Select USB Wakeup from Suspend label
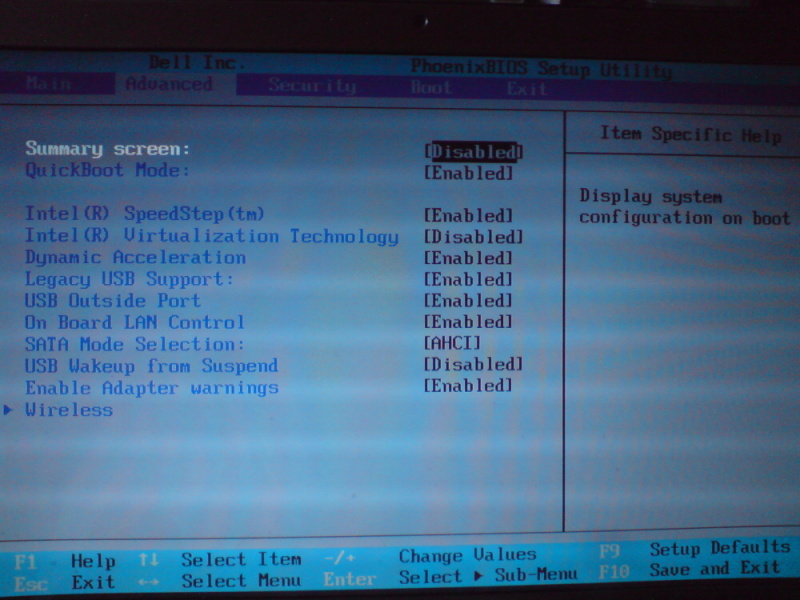Viewport: 800px width, 600px height. (152, 366)
